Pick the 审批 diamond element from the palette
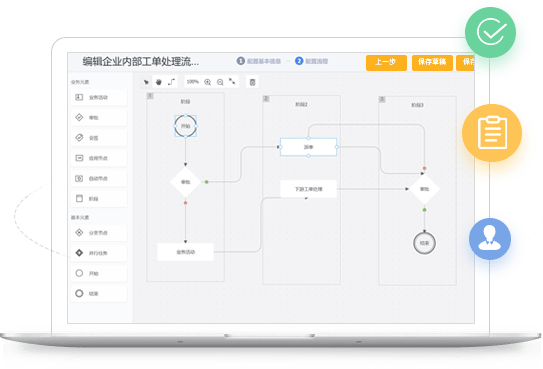543x369 pixels. (x=99, y=117)
